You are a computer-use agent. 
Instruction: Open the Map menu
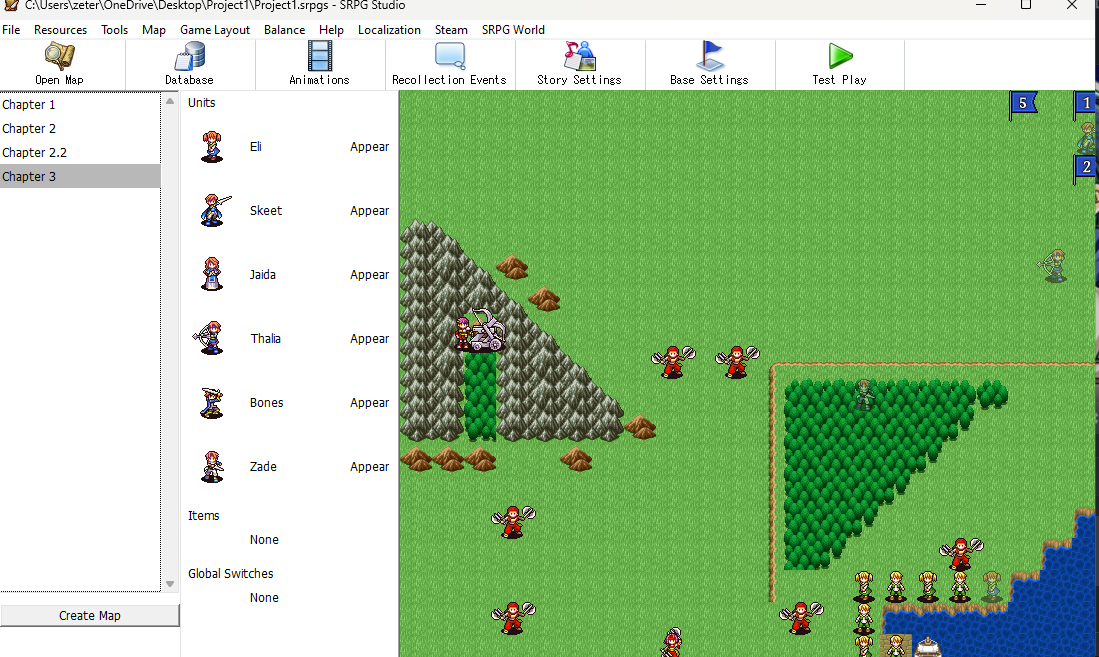[153, 29]
